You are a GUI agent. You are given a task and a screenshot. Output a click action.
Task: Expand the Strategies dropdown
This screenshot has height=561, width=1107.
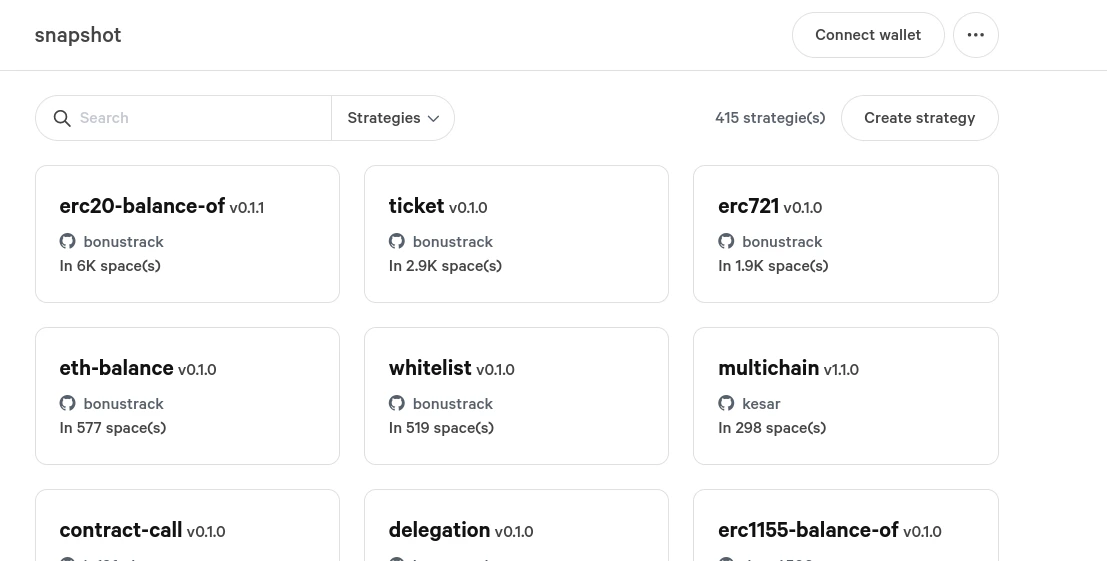pyautogui.click(x=393, y=118)
